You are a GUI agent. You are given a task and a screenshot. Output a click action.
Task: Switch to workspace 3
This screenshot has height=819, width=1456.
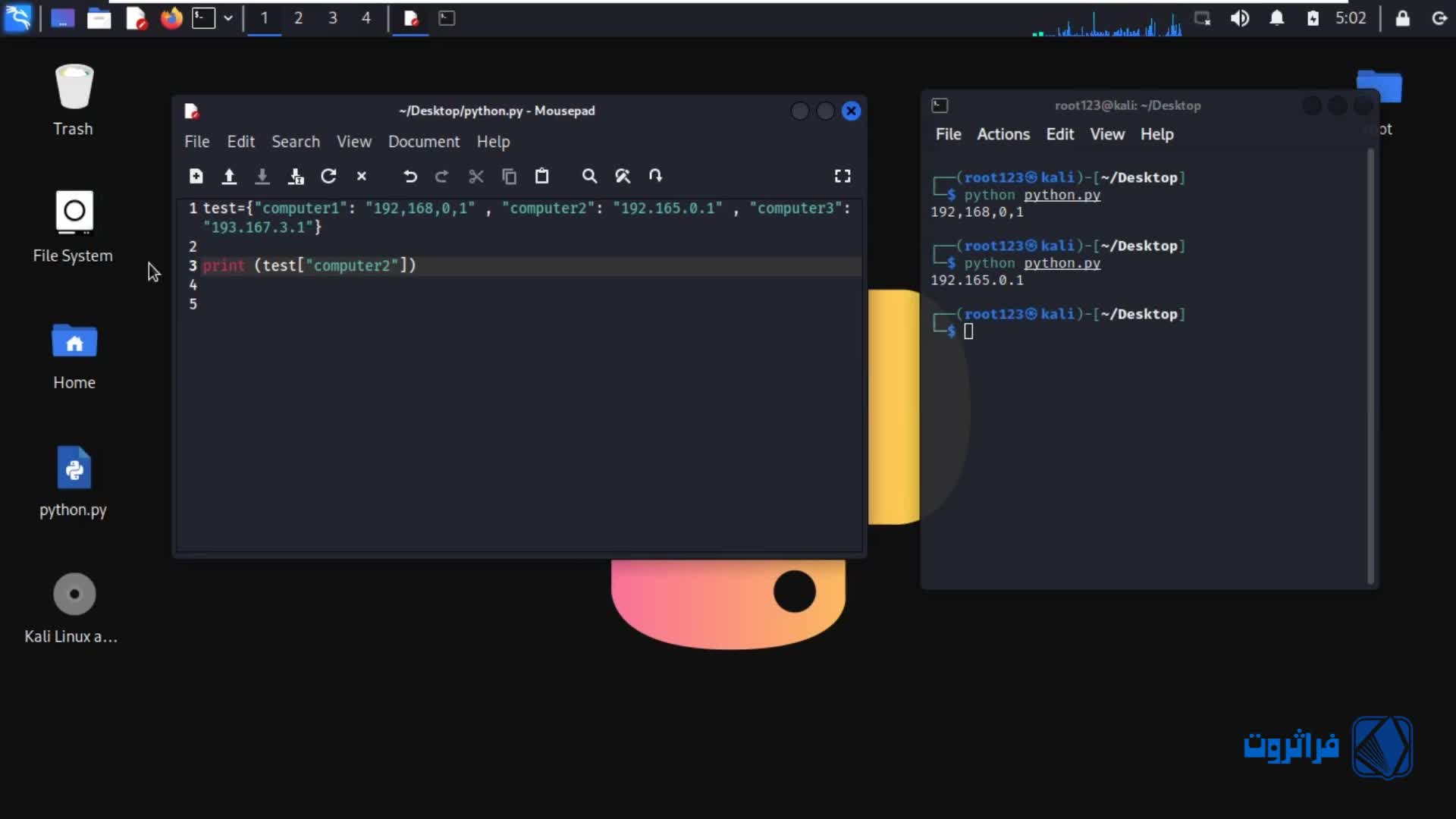pos(332,18)
